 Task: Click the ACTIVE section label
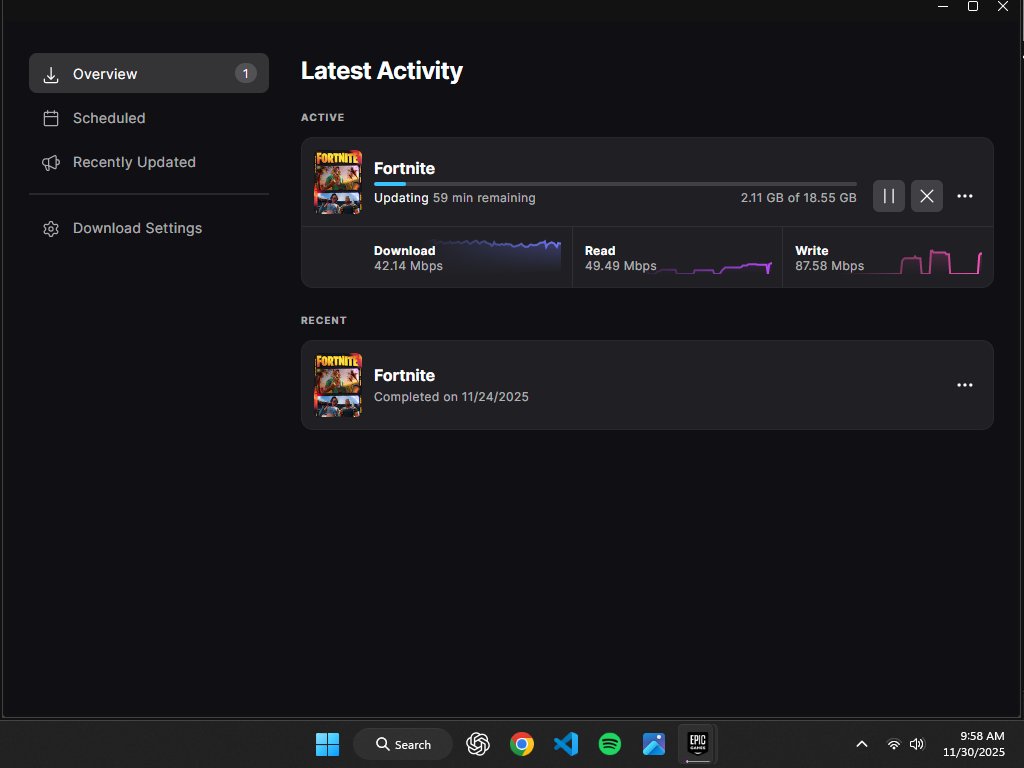323,118
